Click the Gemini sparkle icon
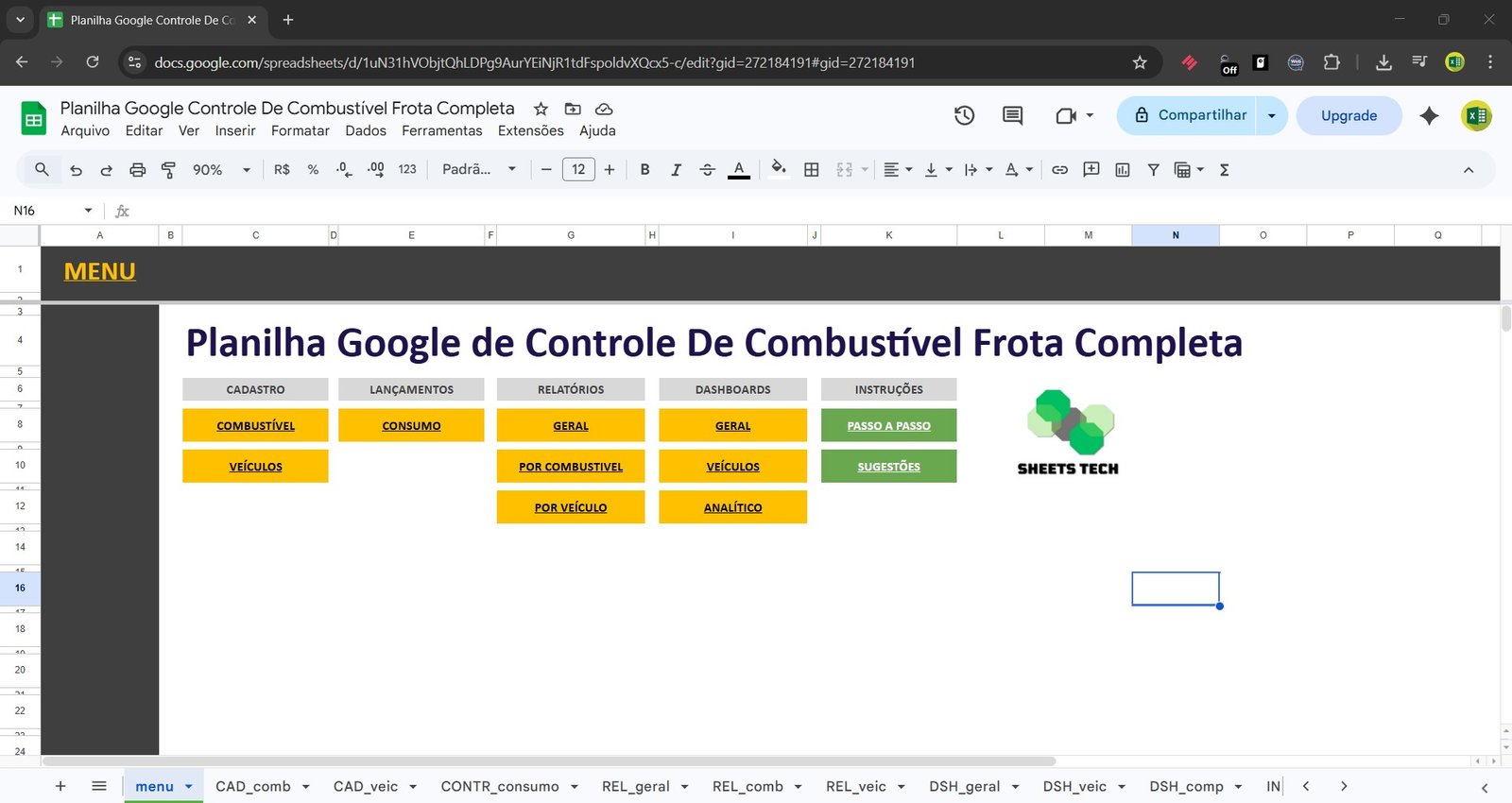The width and height of the screenshot is (1512, 803). (x=1429, y=115)
